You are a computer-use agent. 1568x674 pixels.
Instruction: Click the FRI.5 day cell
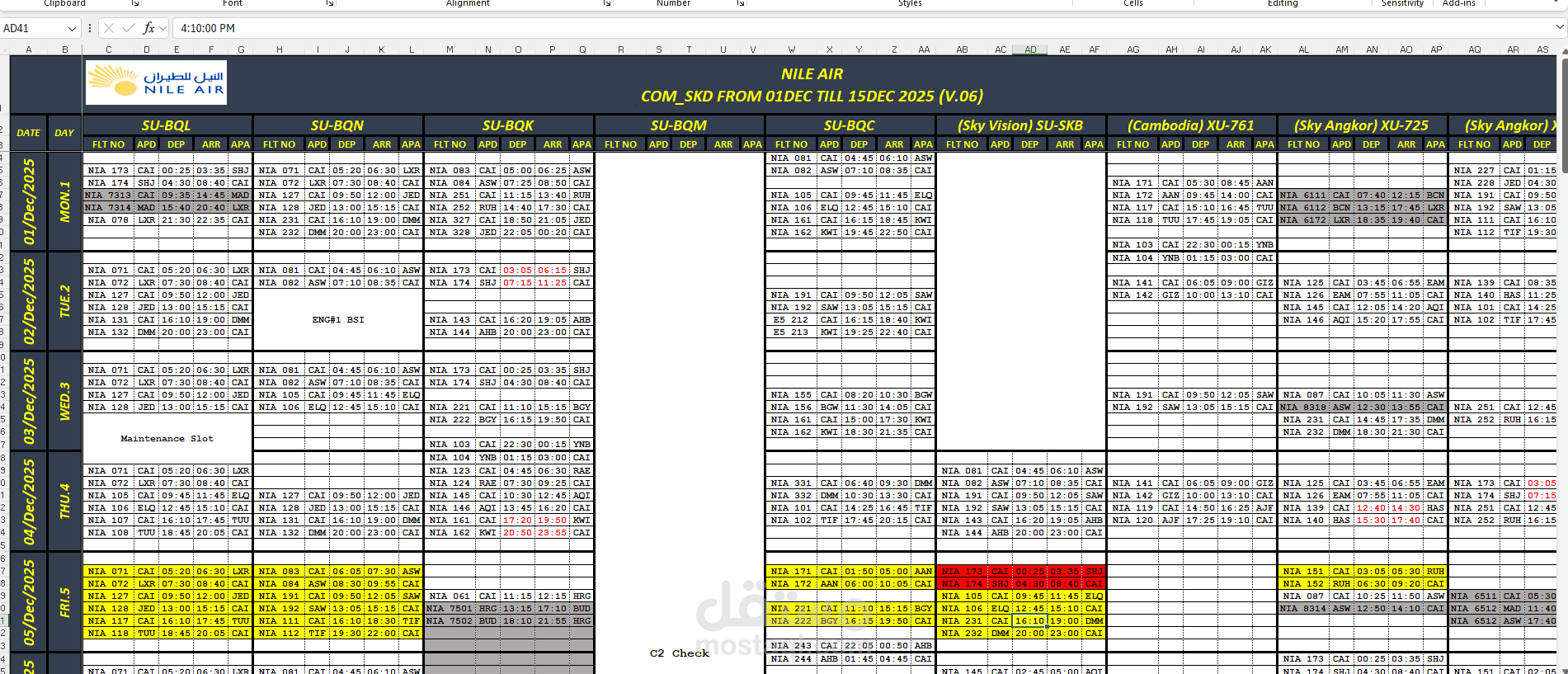click(64, 602)
